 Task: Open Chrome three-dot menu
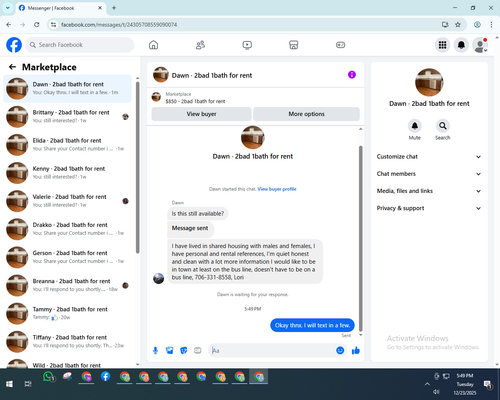coord(491,24)
